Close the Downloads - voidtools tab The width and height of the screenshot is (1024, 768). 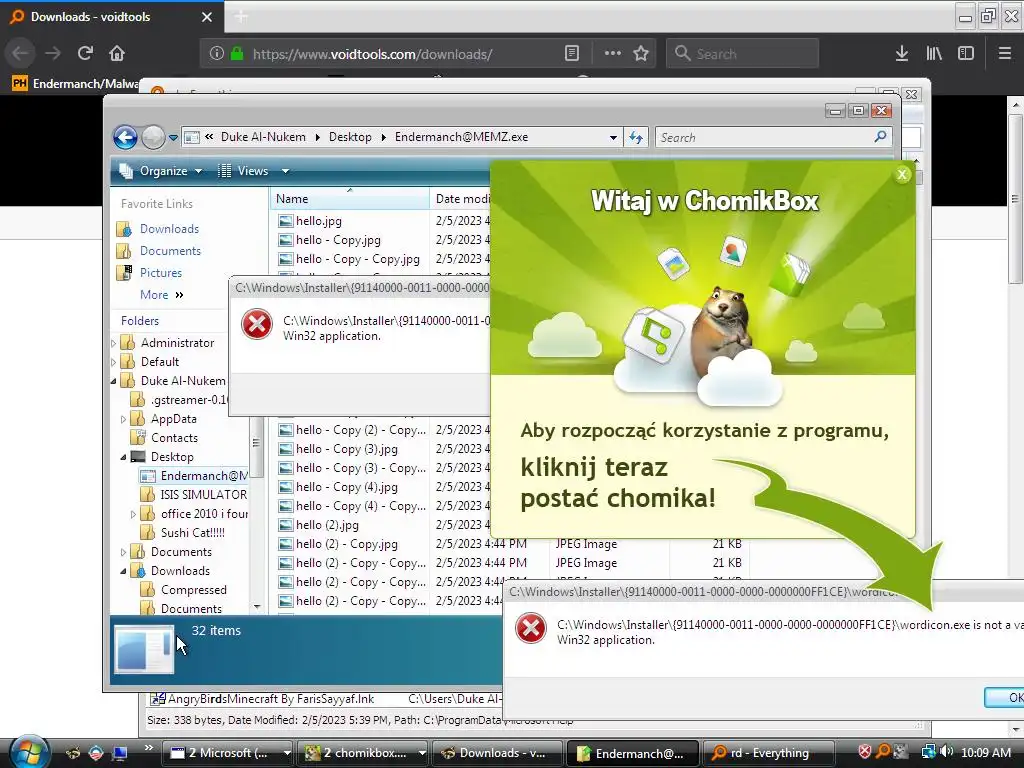207,17
